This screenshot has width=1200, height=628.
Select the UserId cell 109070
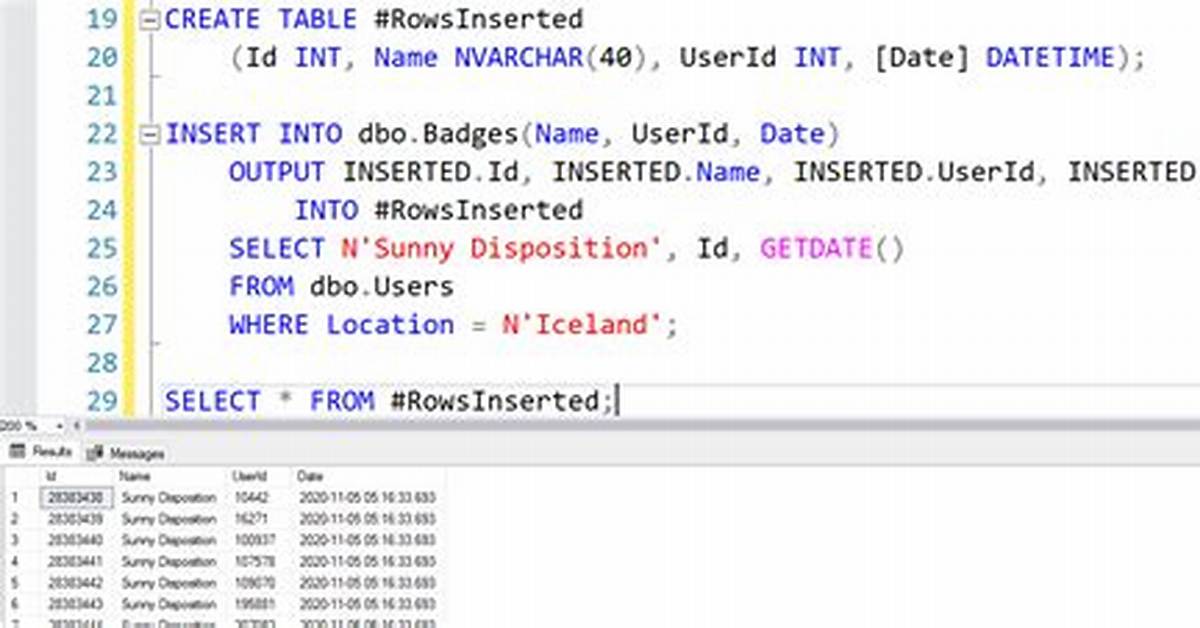(x=259, y=583)
